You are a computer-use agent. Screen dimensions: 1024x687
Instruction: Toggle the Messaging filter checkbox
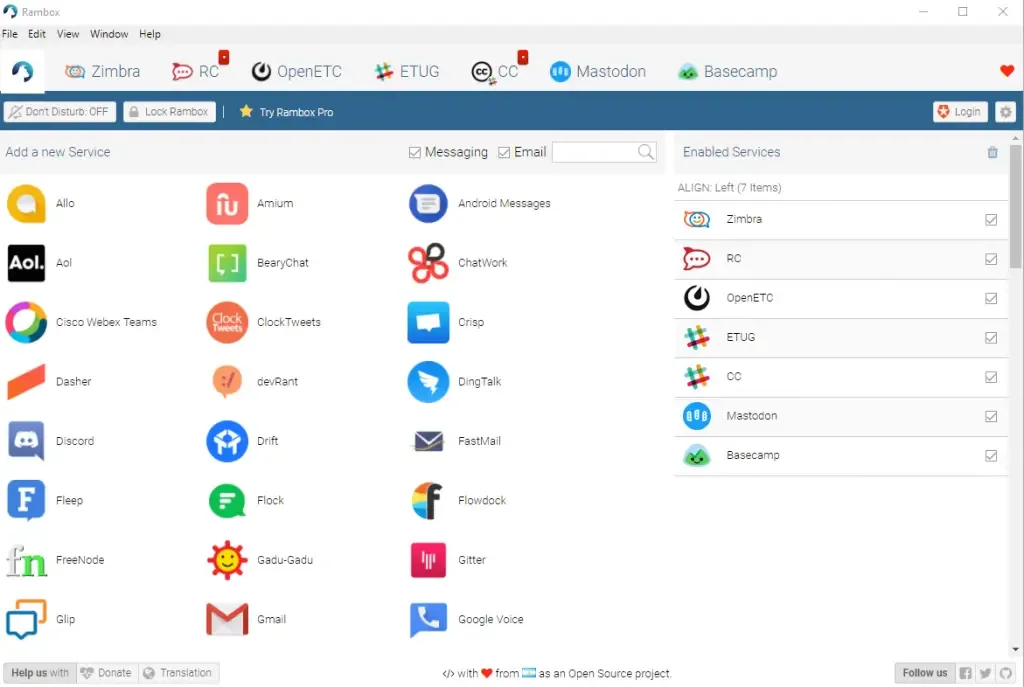coord(414,153)
